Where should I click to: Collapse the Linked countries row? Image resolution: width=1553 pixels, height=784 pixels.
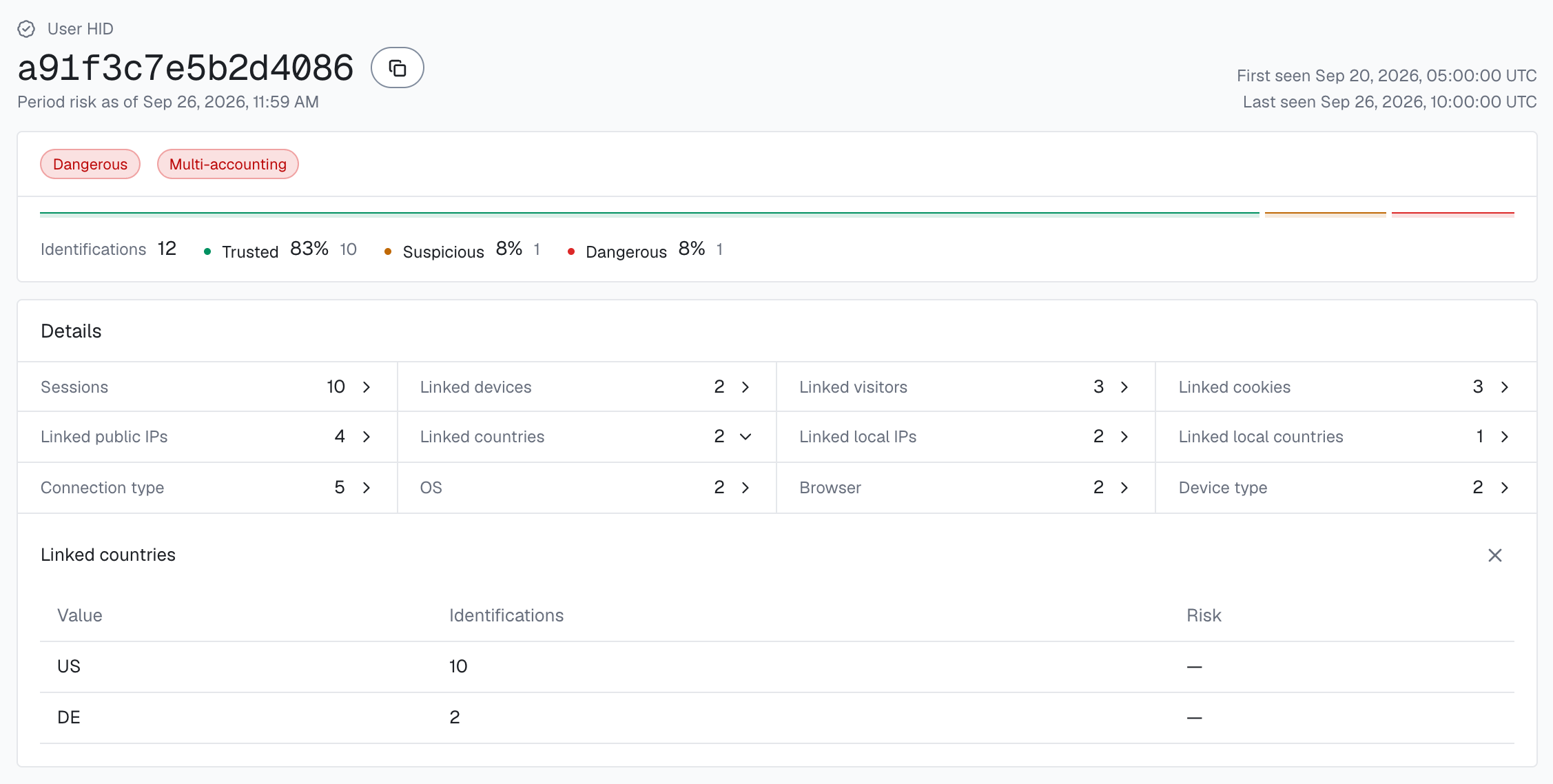click(586, 437)
